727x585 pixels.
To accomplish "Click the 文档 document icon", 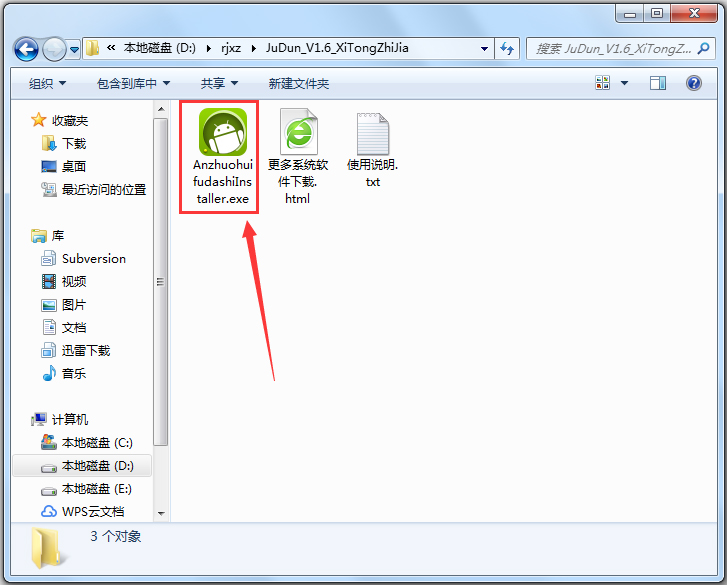I will [x=49, y=327].
